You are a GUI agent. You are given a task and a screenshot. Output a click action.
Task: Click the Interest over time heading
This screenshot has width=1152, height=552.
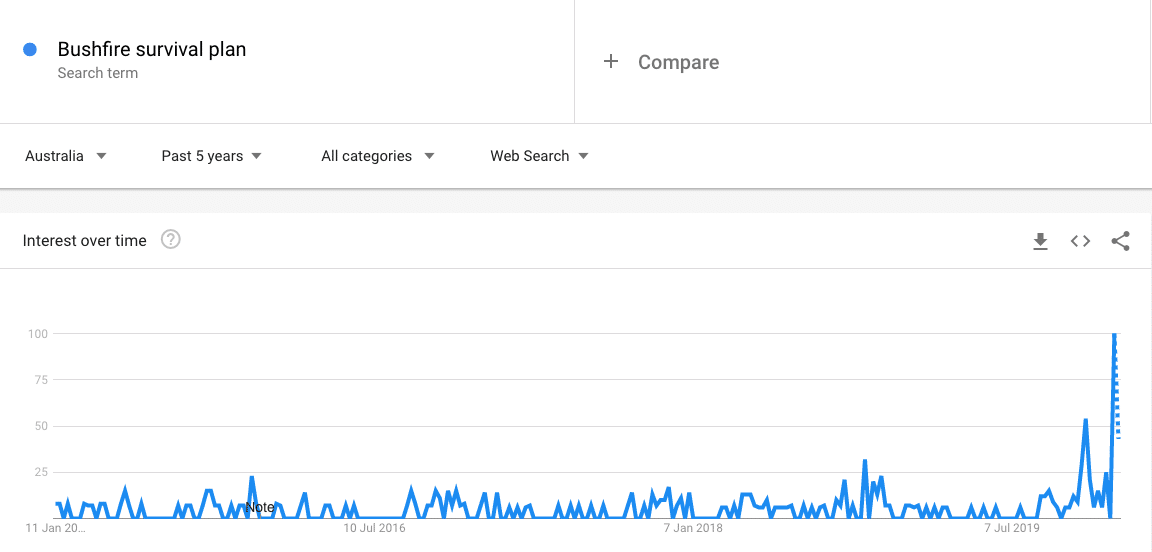85,240
